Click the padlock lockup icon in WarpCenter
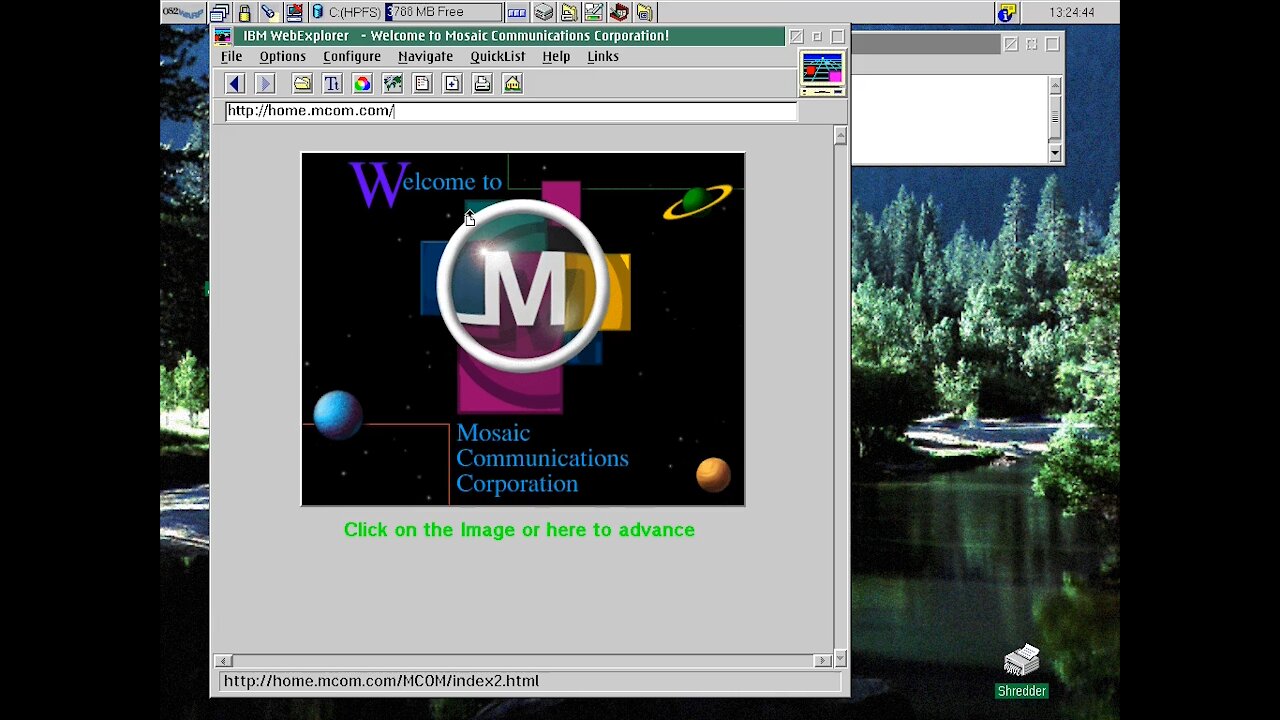Image resolution: width=1280 pixels, height=720 pixels. click(244, 13)
